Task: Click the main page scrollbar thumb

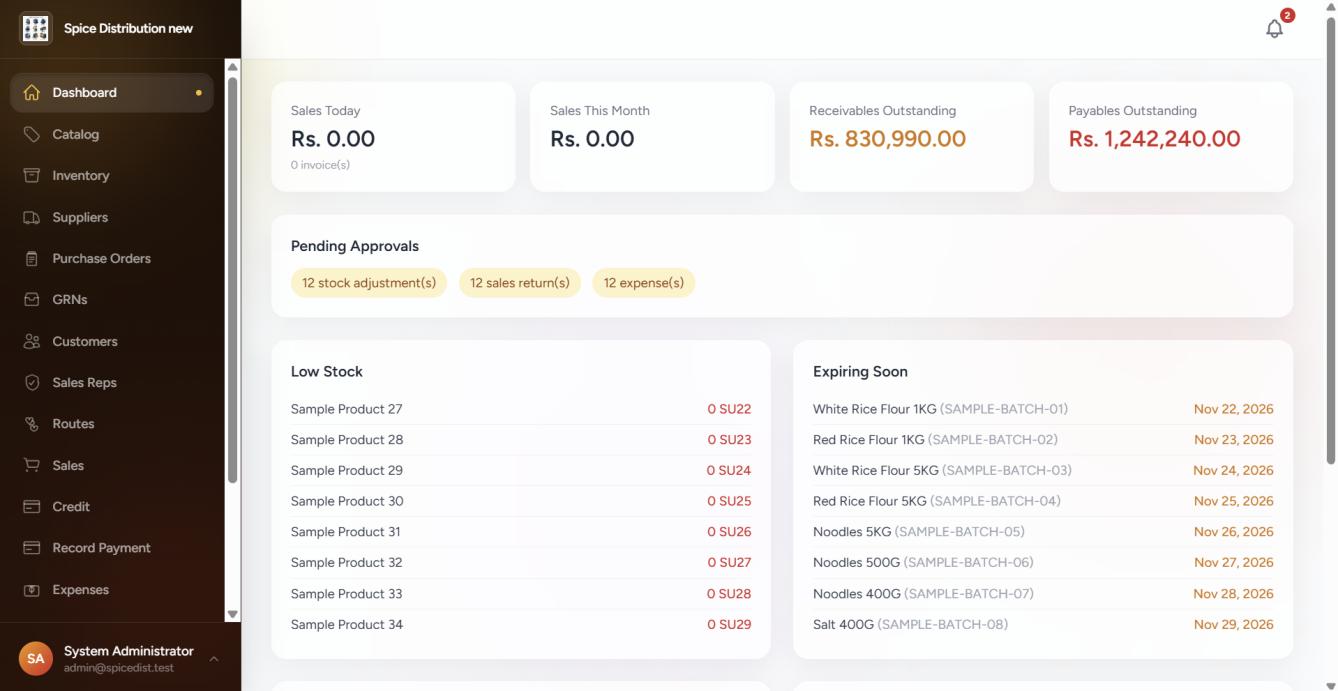Action: coord(1330,240)
